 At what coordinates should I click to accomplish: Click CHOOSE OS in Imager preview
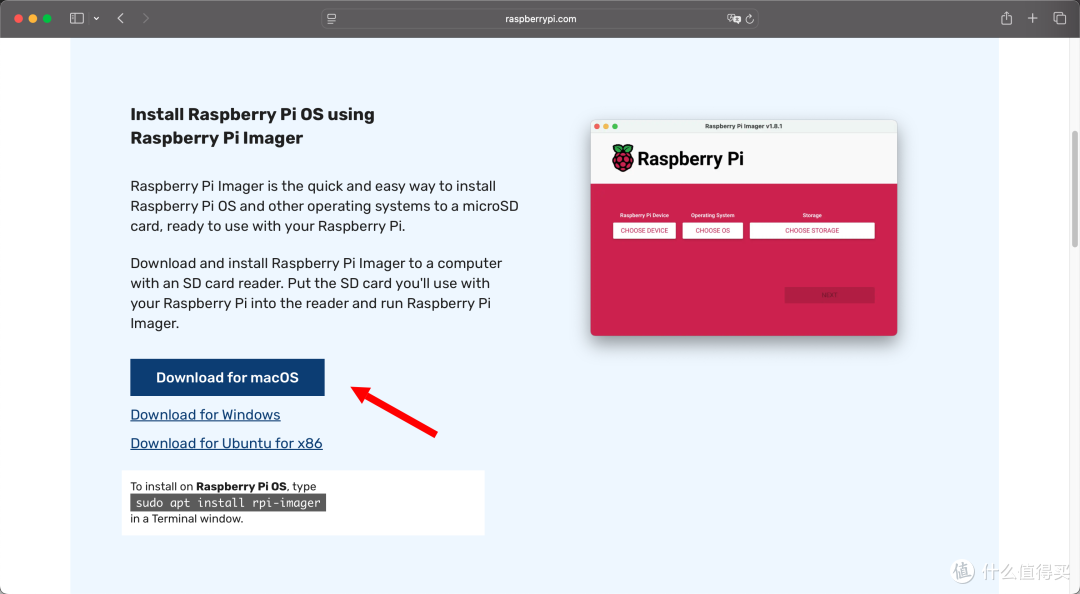[712, 230]
